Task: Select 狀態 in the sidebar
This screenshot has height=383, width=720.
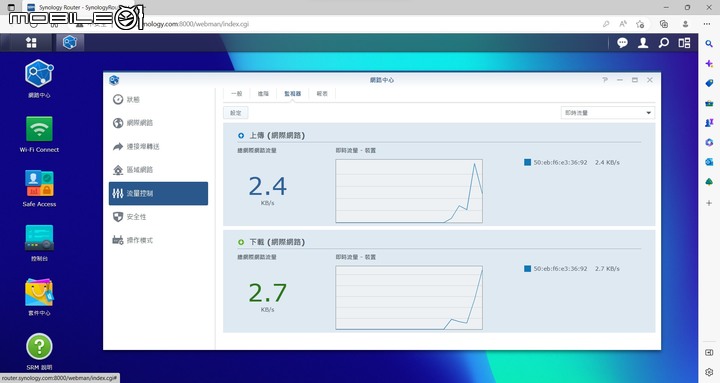Action: point(158,99)
